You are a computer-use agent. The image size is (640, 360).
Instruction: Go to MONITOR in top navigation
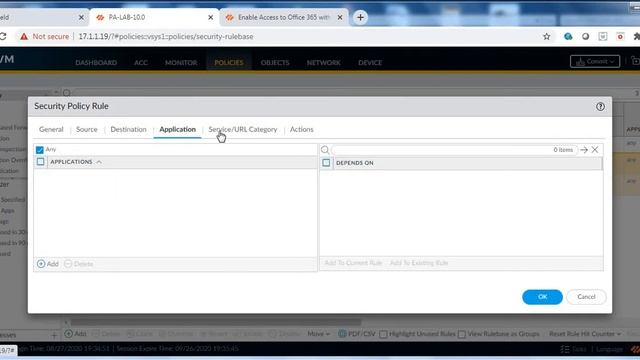coord(181,62)
